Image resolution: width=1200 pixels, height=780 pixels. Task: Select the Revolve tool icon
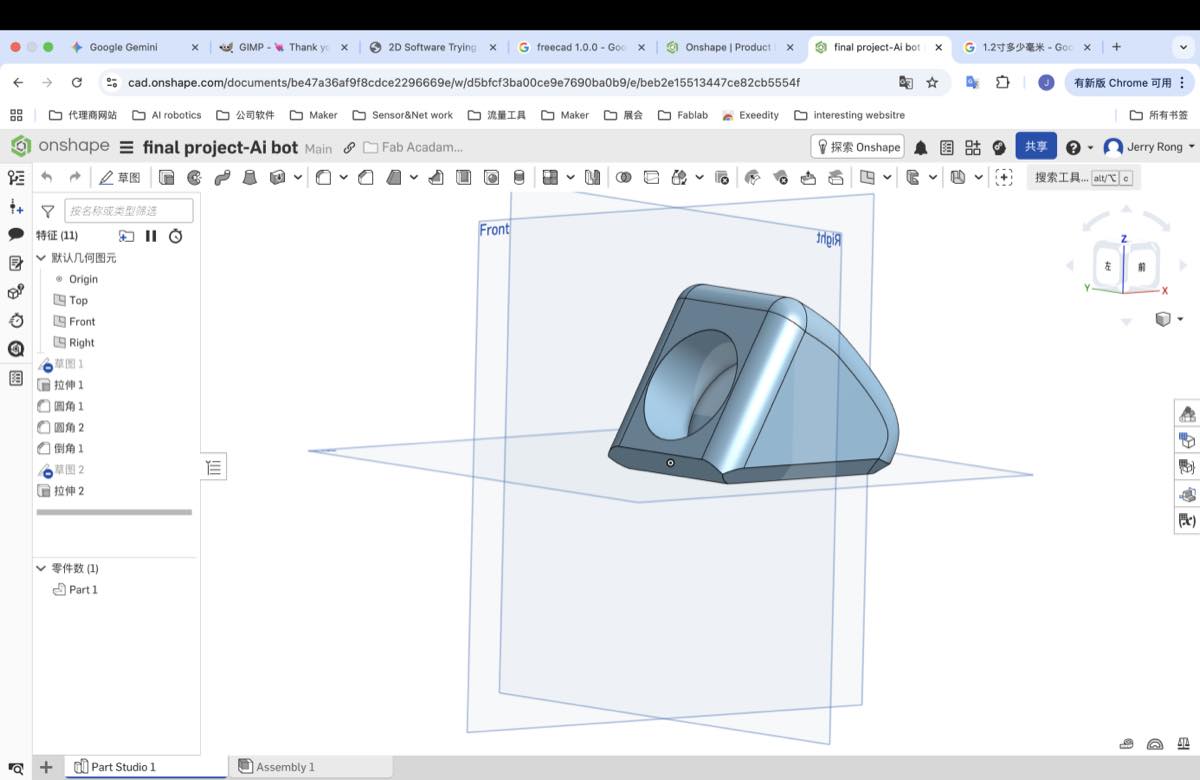[194, 178]
